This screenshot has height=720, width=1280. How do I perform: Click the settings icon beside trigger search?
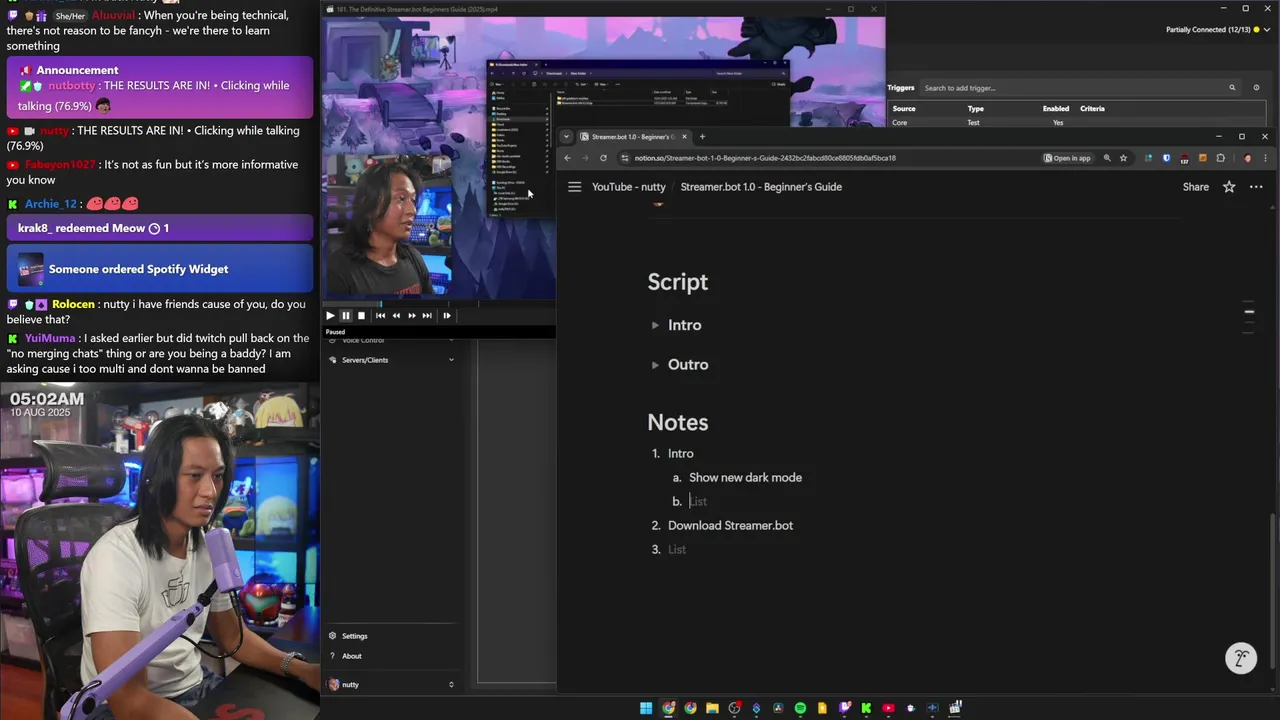point(1256,88)
